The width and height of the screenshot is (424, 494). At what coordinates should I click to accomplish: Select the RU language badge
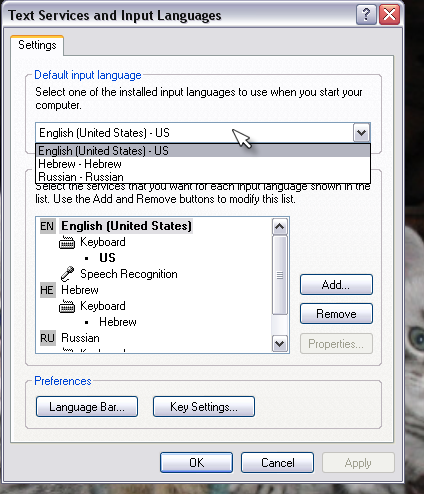(x=47, y=338)
